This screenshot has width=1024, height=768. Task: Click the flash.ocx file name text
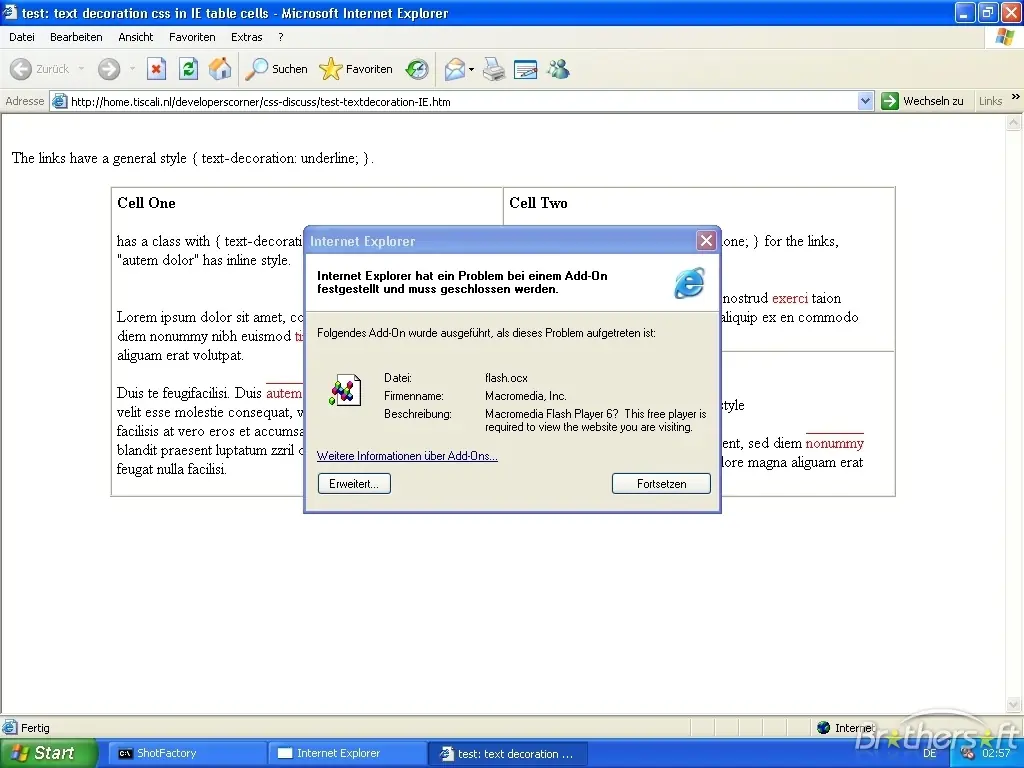click(x=506, y=378)
